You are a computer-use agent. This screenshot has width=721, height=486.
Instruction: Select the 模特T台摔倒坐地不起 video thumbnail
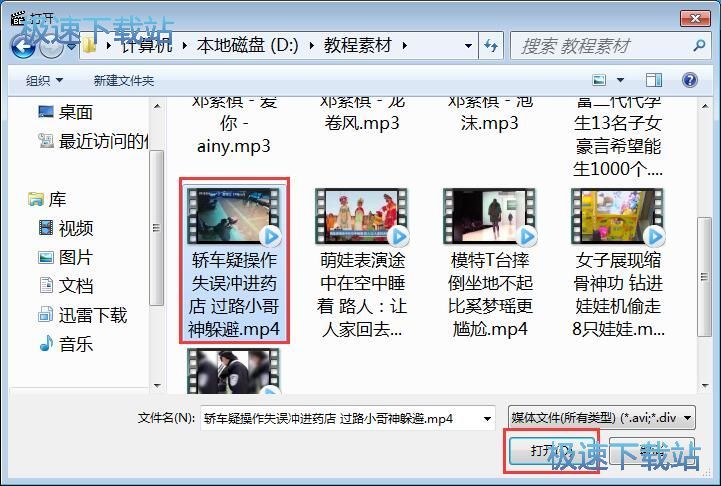point(490,216)
